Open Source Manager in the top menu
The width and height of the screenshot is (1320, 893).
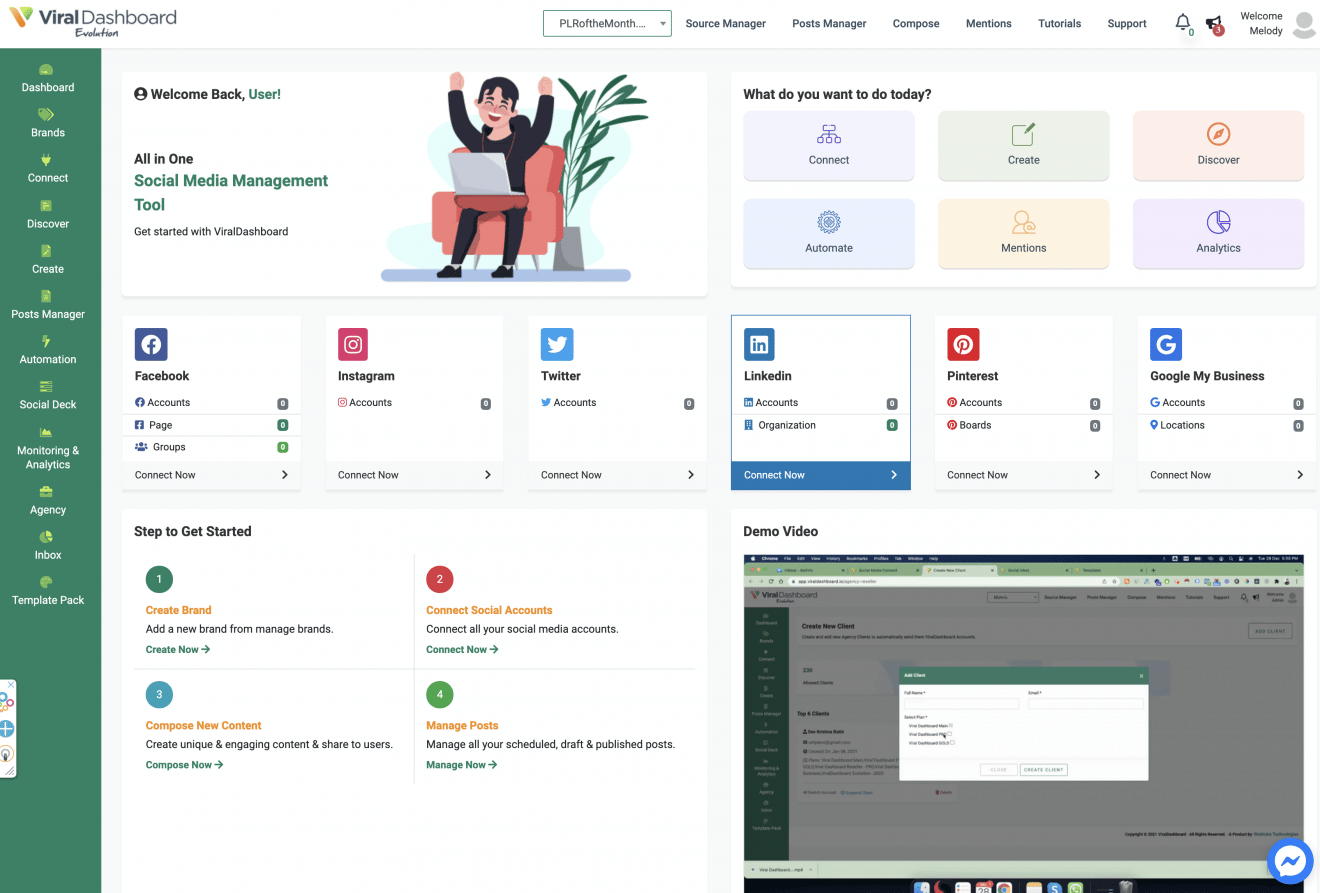coord(725,23)
